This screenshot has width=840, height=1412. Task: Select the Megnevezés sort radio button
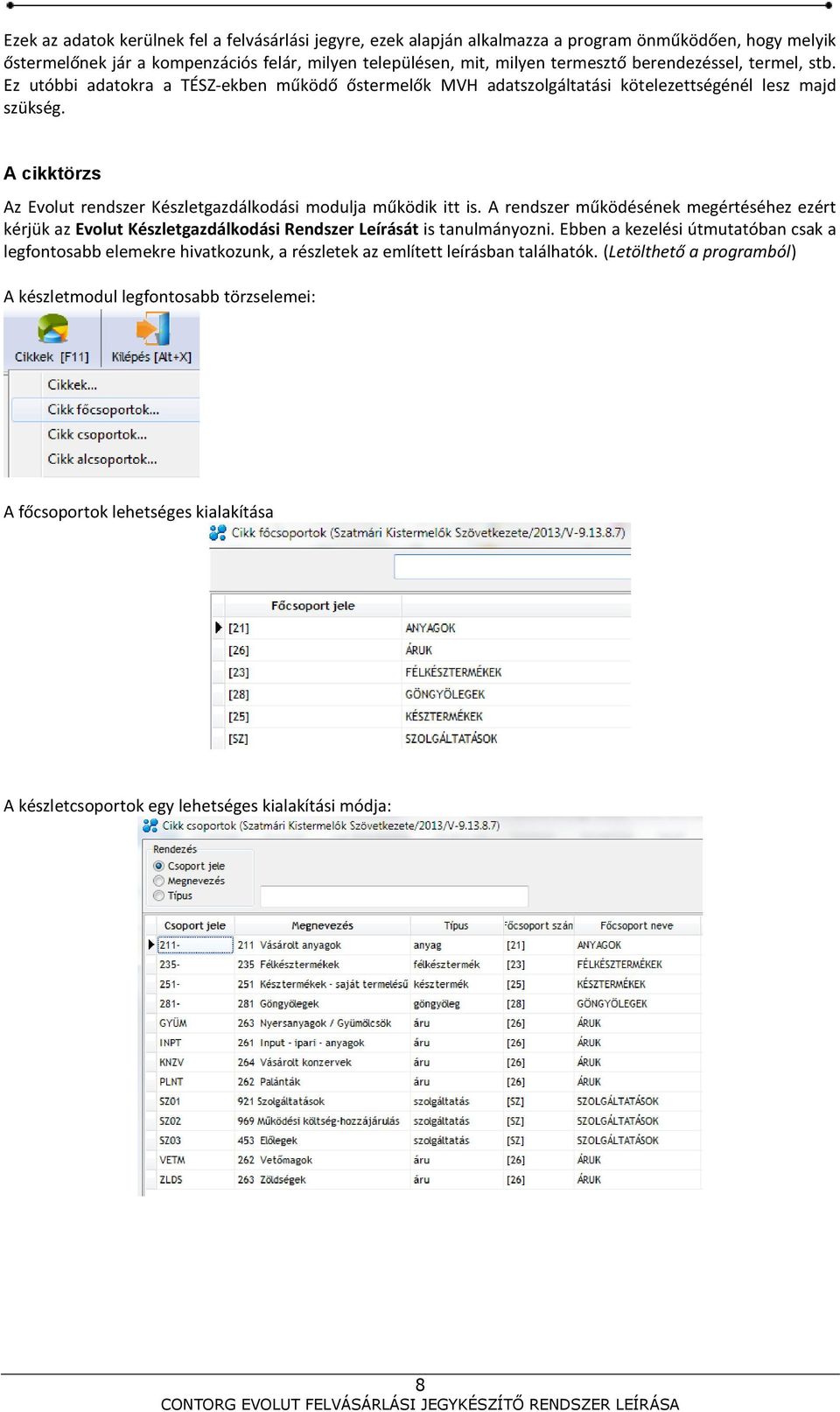158,881
